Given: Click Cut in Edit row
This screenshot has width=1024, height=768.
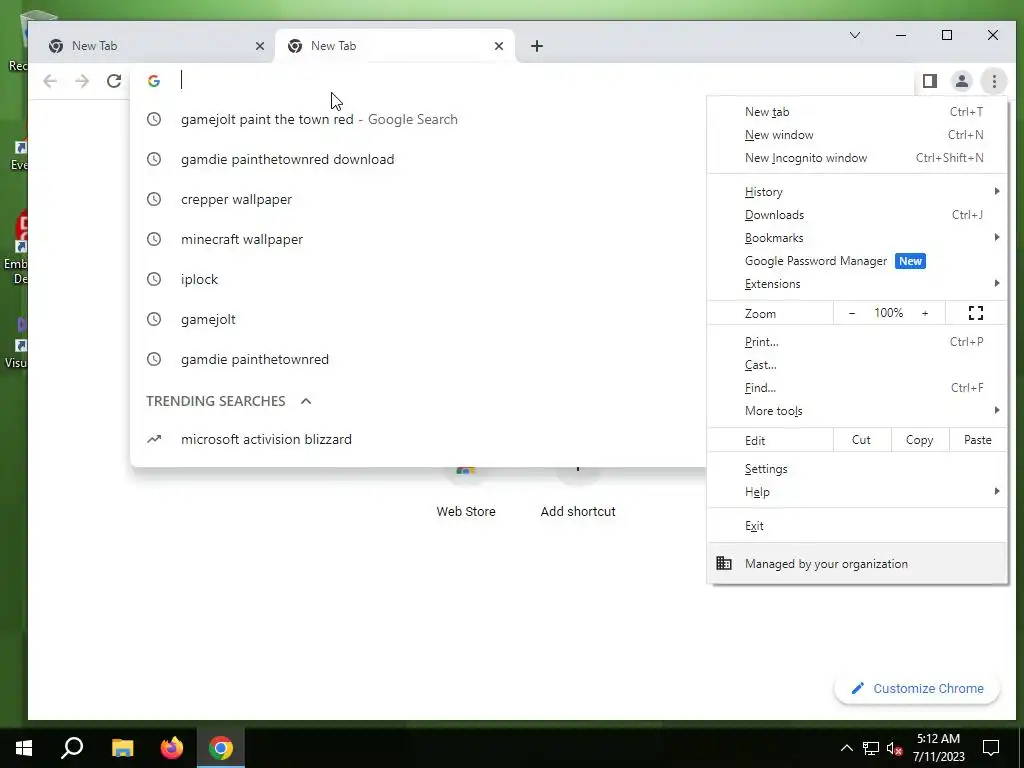Looking at the screenshot, I should 861,440.
